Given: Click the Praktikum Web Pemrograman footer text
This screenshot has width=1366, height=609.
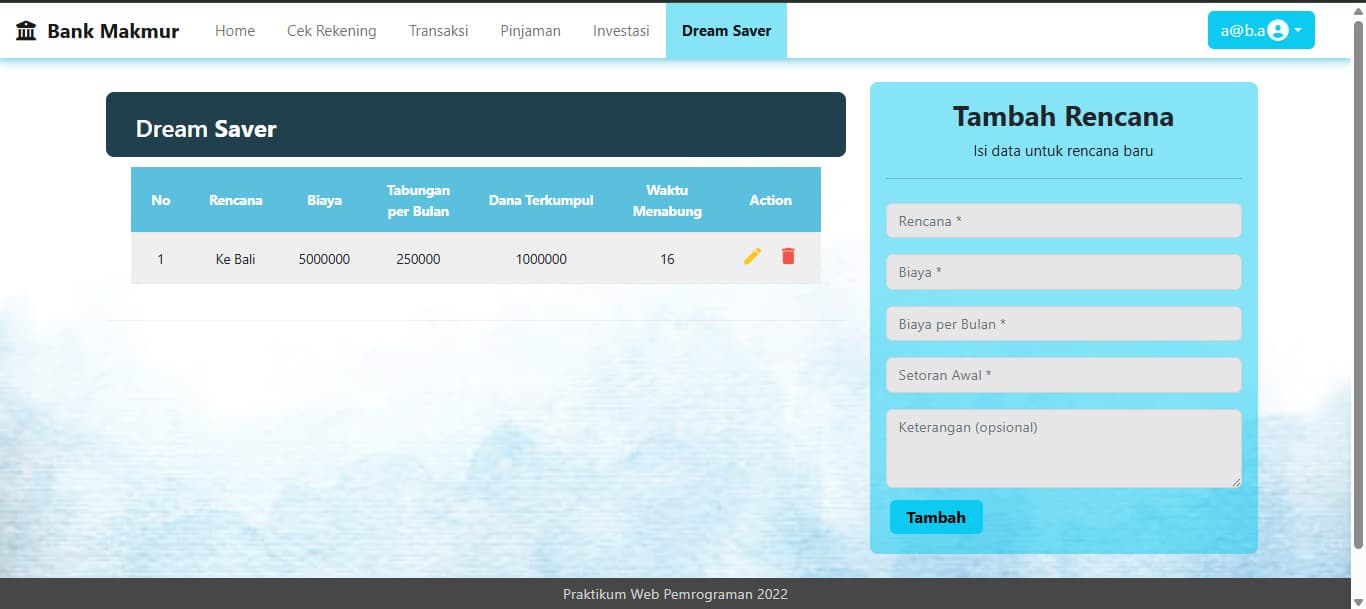Looking at the screenshot, I should point(676,593).
